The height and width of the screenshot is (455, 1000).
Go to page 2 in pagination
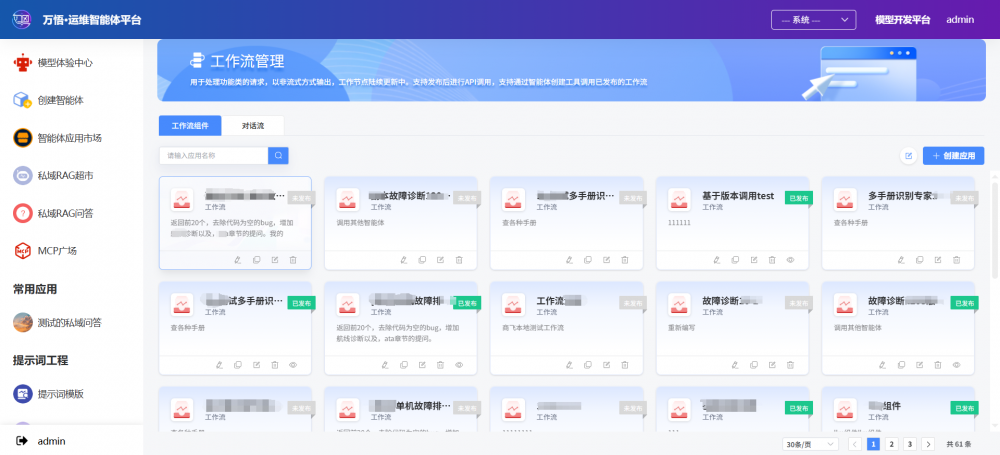(891, 443)
